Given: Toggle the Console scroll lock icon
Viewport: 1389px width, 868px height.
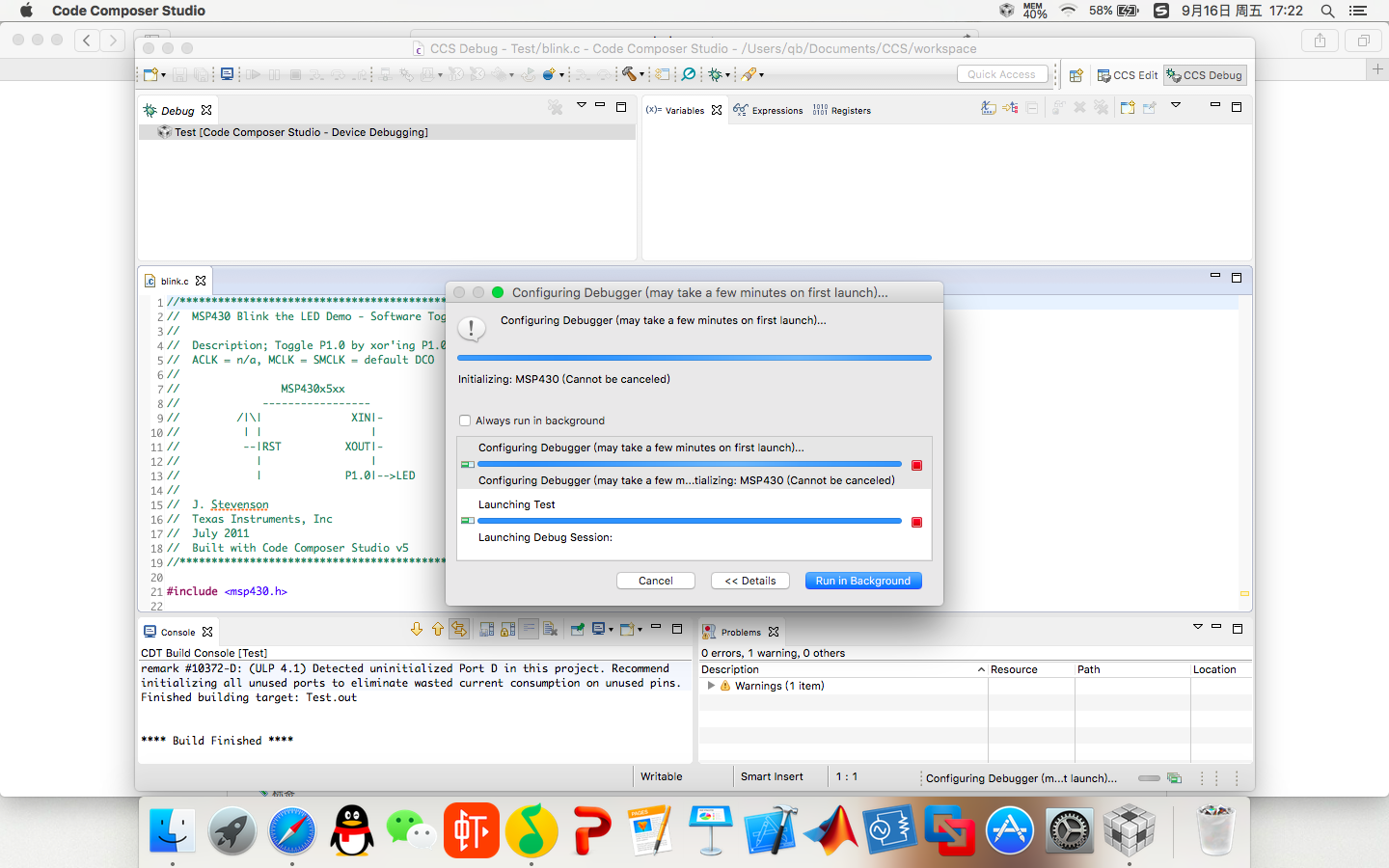Looking at the screenshot, I should [507, 630].
